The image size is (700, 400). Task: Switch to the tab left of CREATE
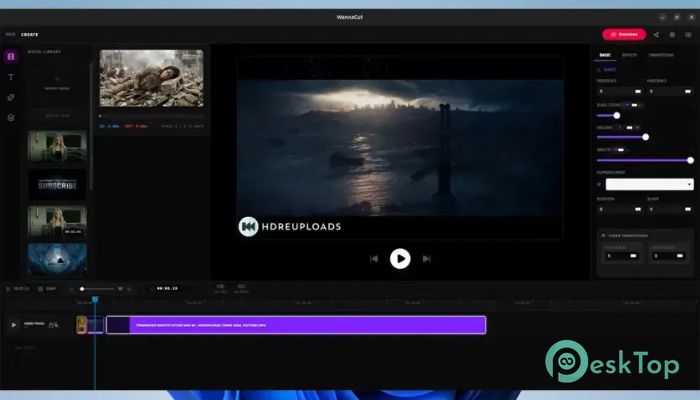10,34
